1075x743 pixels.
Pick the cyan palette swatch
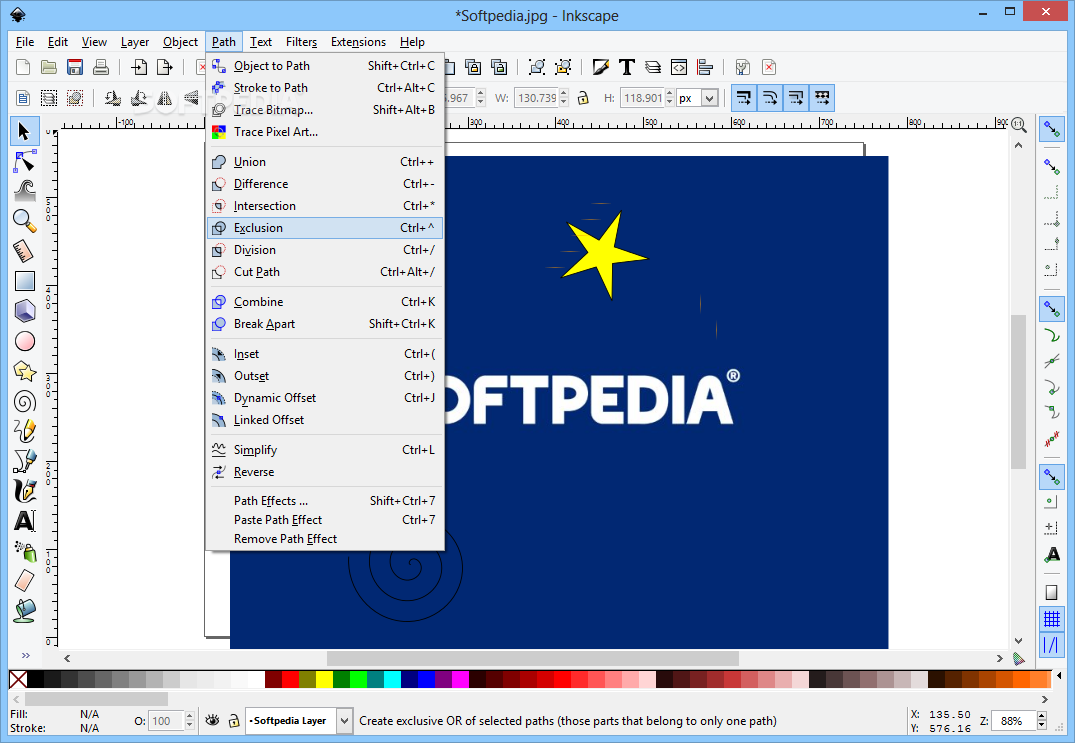click(x=392, y=679)
